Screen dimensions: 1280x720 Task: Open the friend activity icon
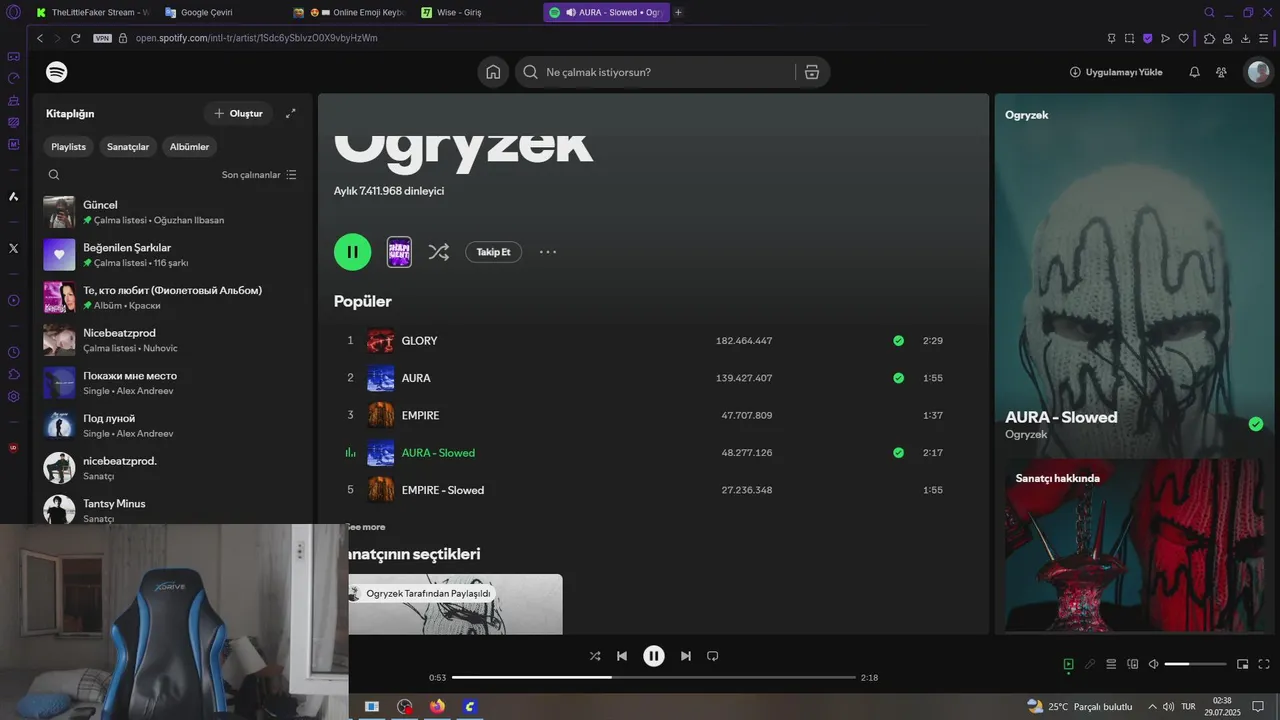[x=1221, y=72]
